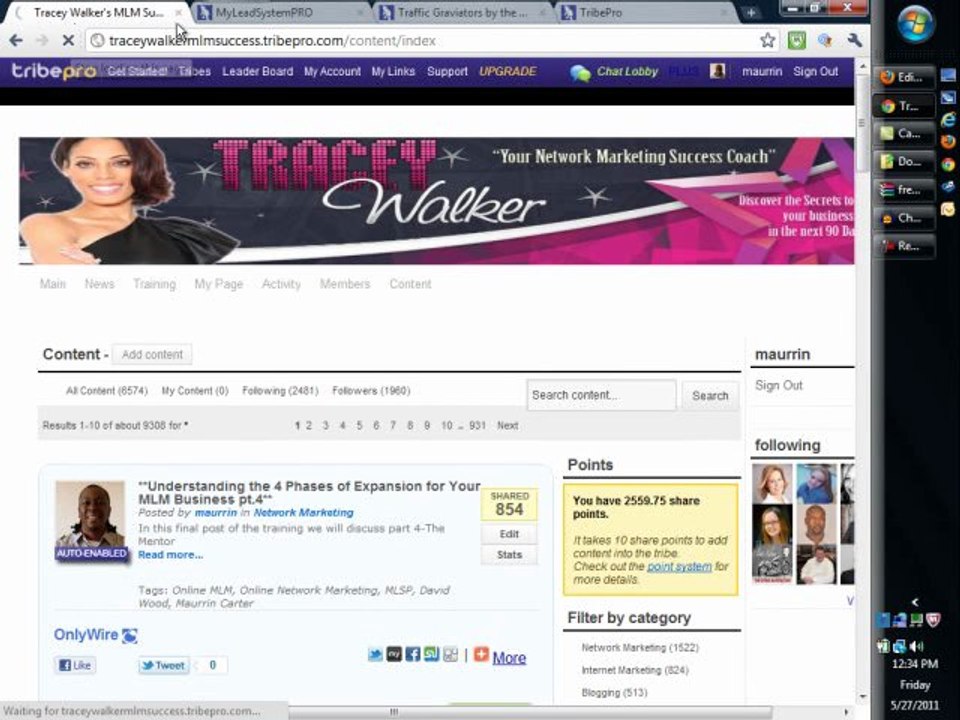Click the UPGRADE link

coord(508,72)
